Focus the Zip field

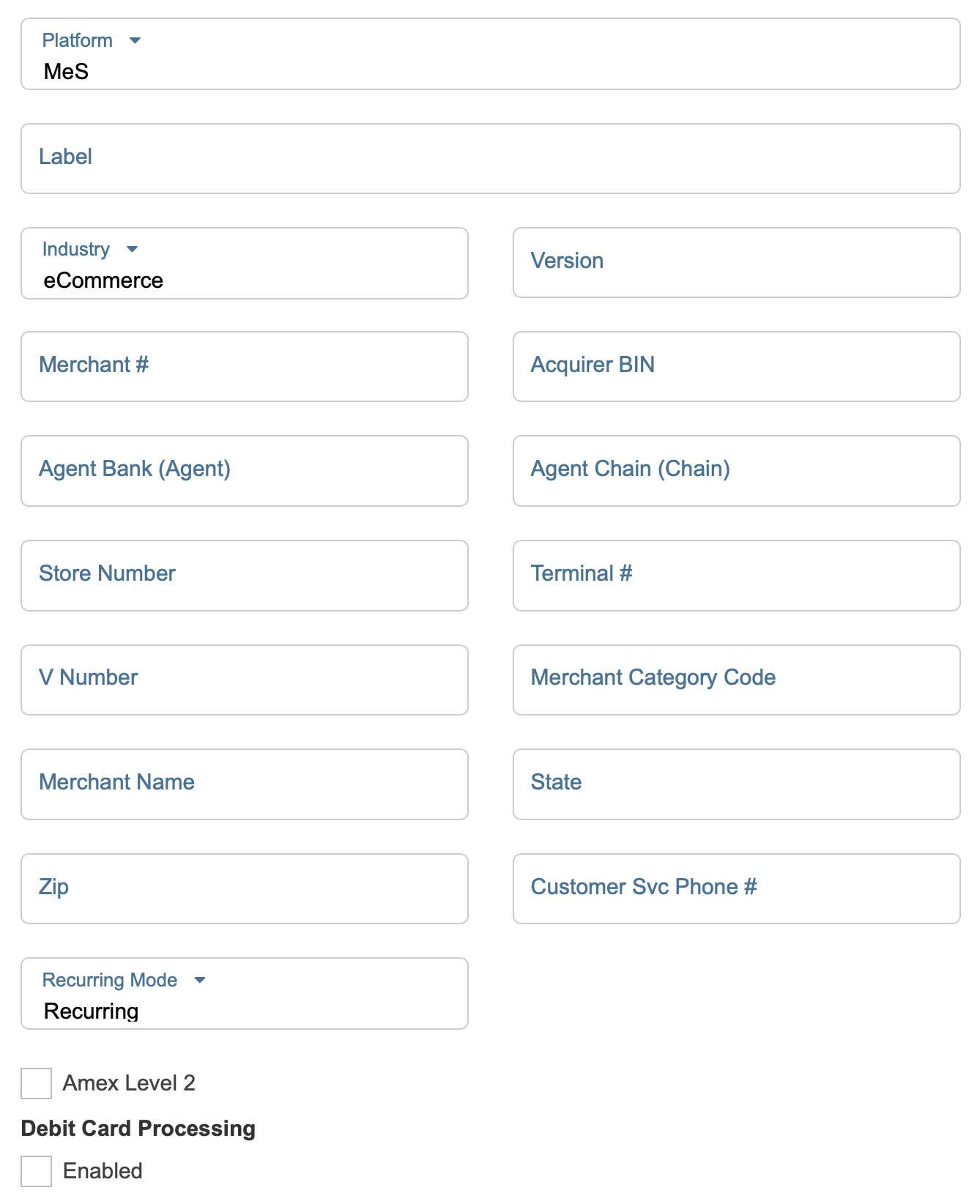(244, 888)
